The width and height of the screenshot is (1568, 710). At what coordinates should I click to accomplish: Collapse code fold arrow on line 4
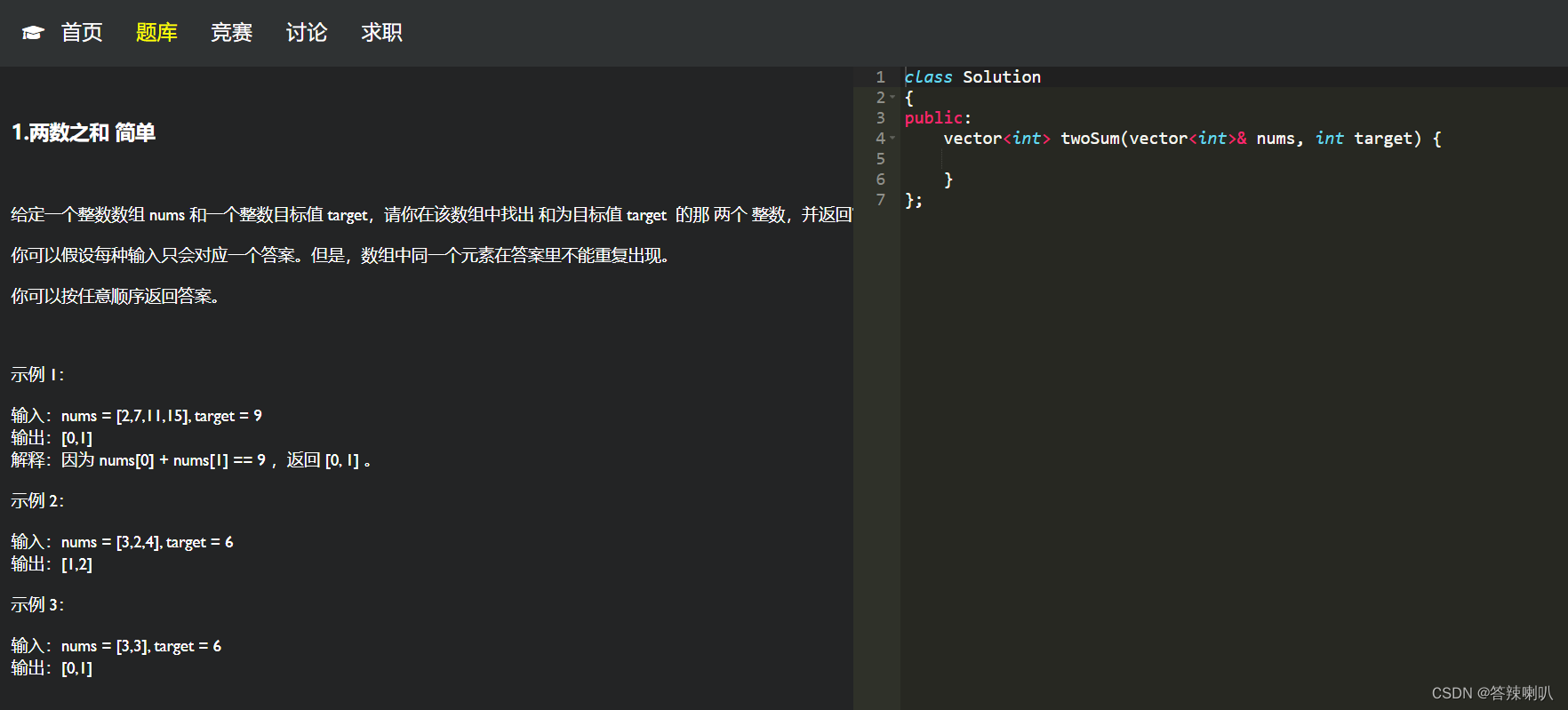(x=892, y=139)
